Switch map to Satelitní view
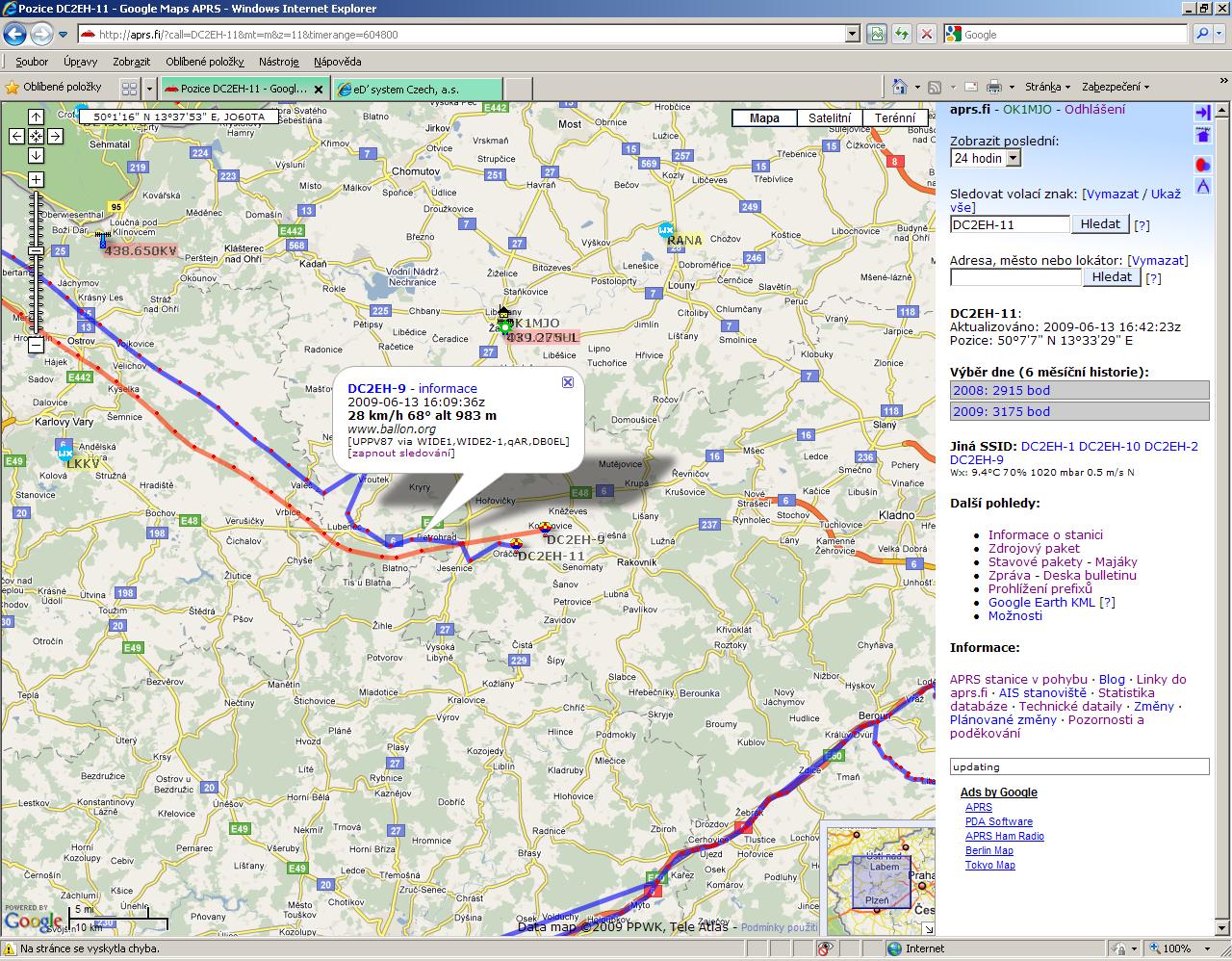The height and width of the screenshot is (961, 1232). (830, 118)
